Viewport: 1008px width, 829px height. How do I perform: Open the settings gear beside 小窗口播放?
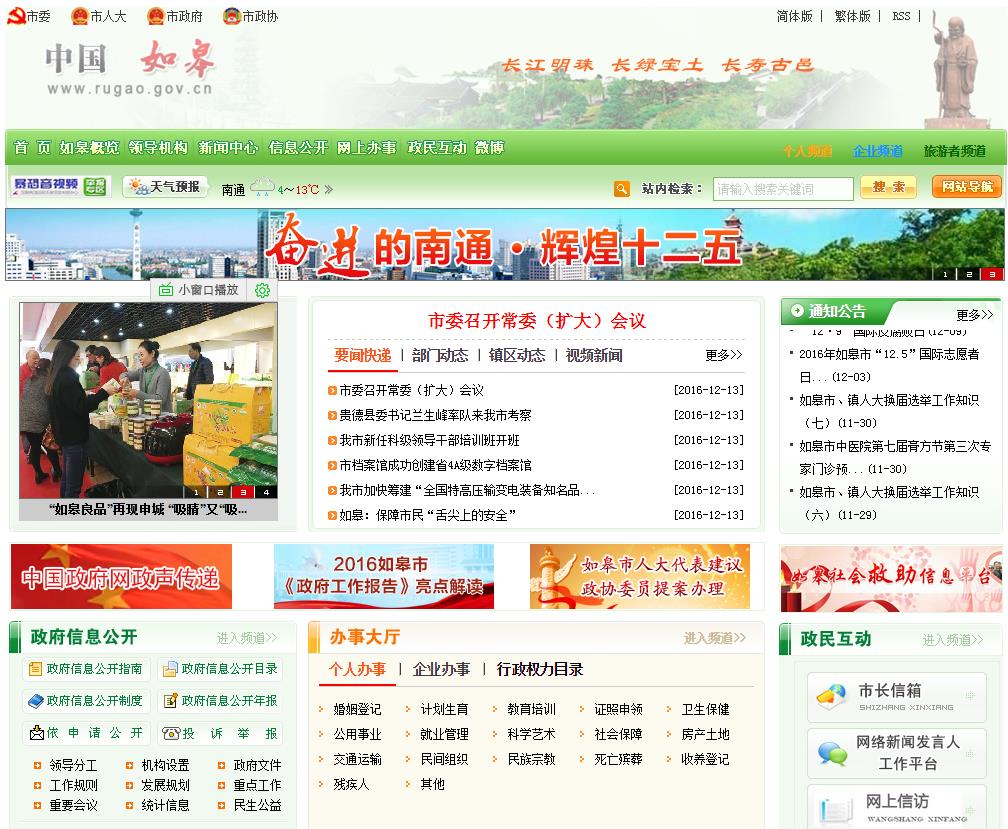coord(262,290)
